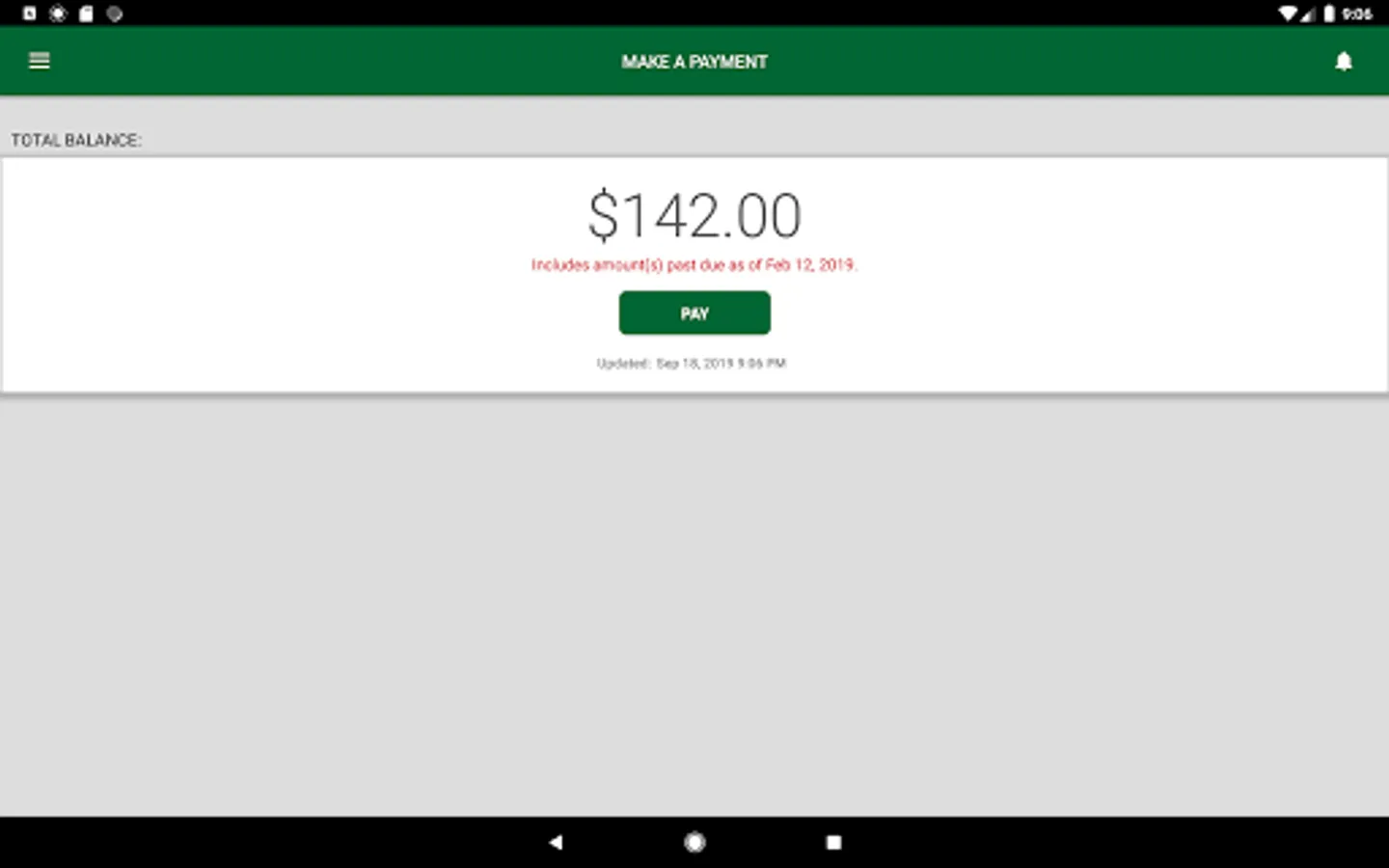Viewport: 1389px width, 868px height.
Task: Tap the SD card status bar icon
Action: (x=86, y=14)
